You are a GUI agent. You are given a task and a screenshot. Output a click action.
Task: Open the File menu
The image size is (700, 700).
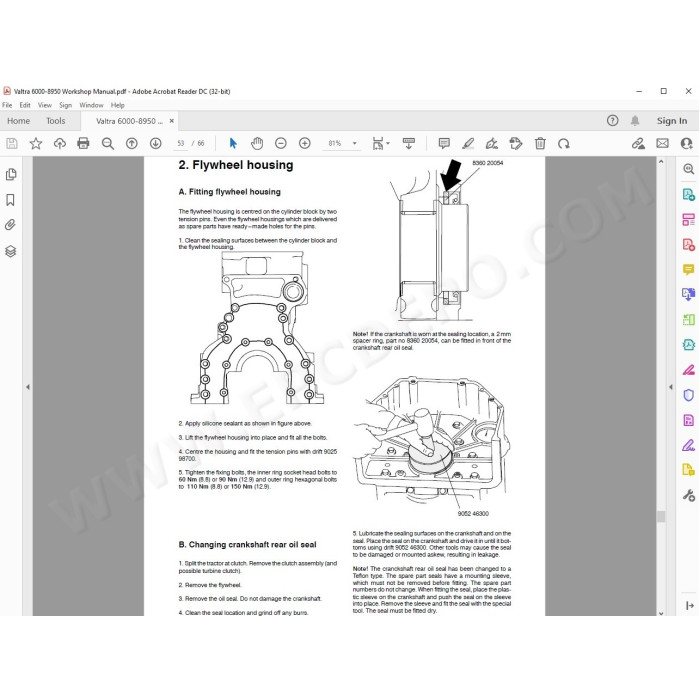(7, 105)
